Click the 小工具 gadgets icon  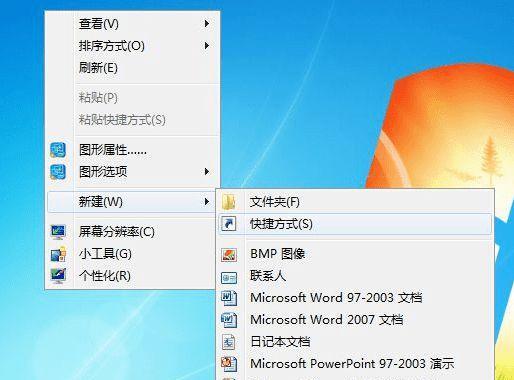click(x=58, y=254)
